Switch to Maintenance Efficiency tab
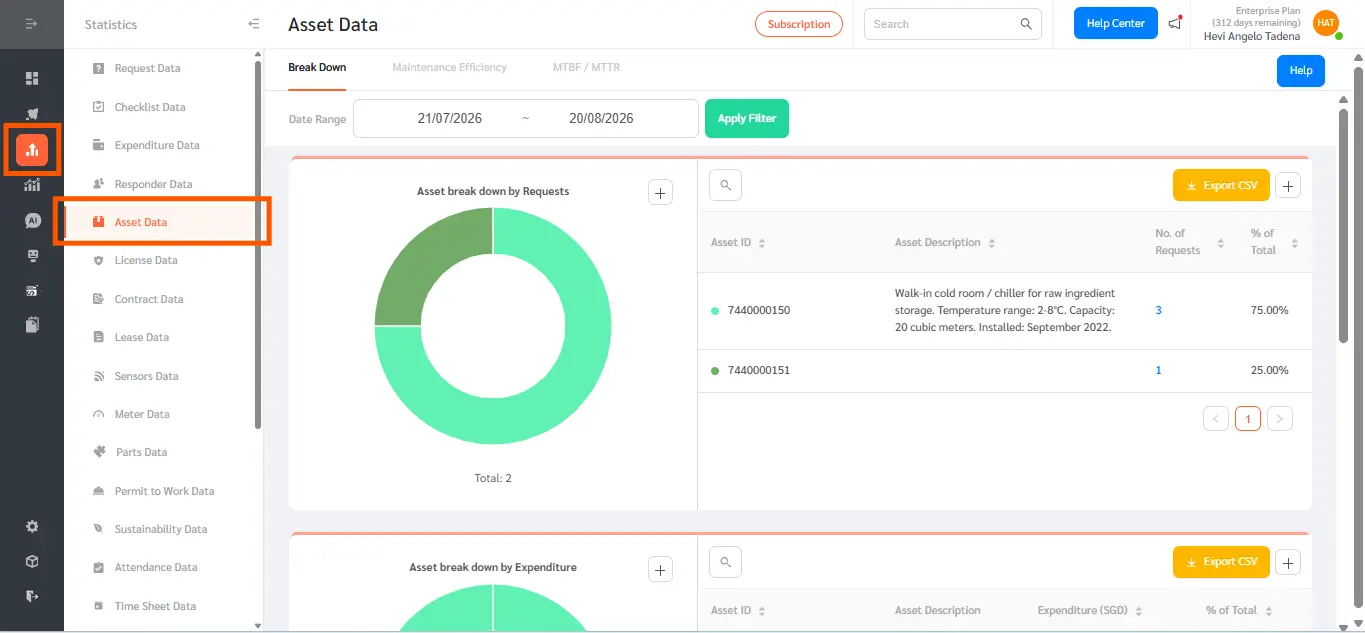Screen dimensions: 1365x633 pyautogui.click(x=449, y=67)
